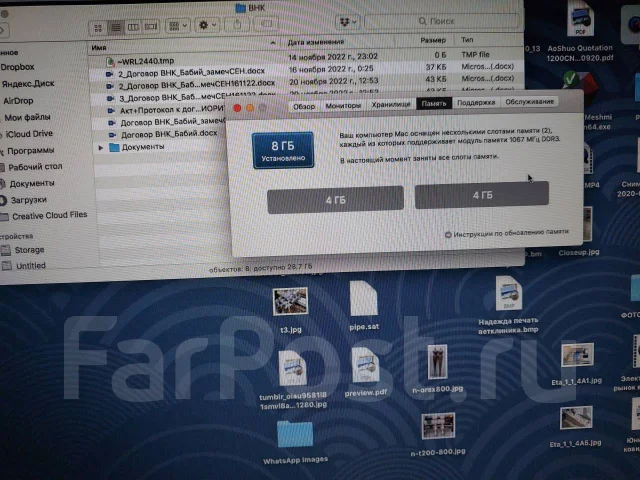Open the Dropbox toolbar dropdown
Image resolution: width=640 pixels, height=480 pixels.
[x=348, y=22]
